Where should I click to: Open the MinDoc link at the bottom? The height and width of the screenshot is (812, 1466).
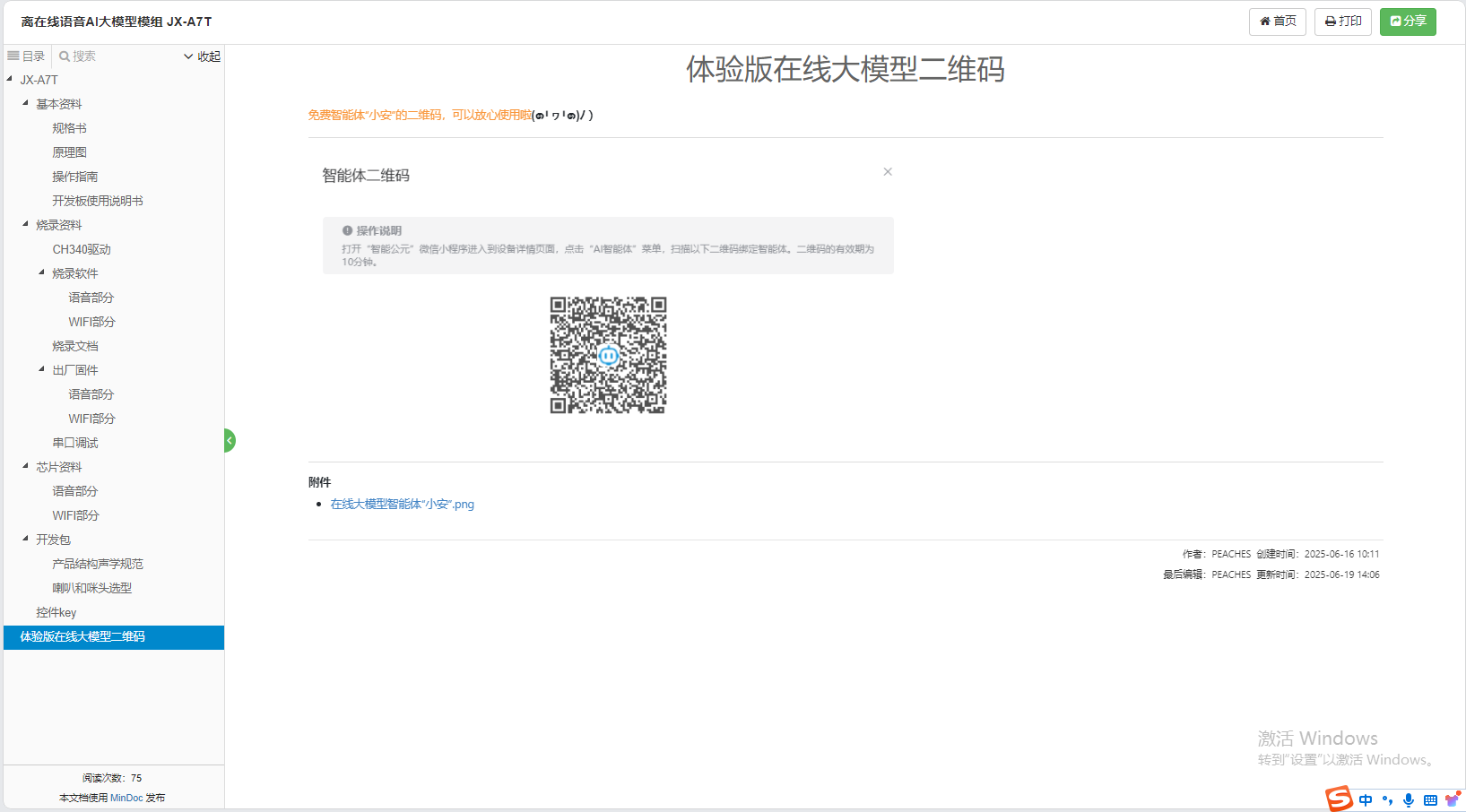coord(126,797)
